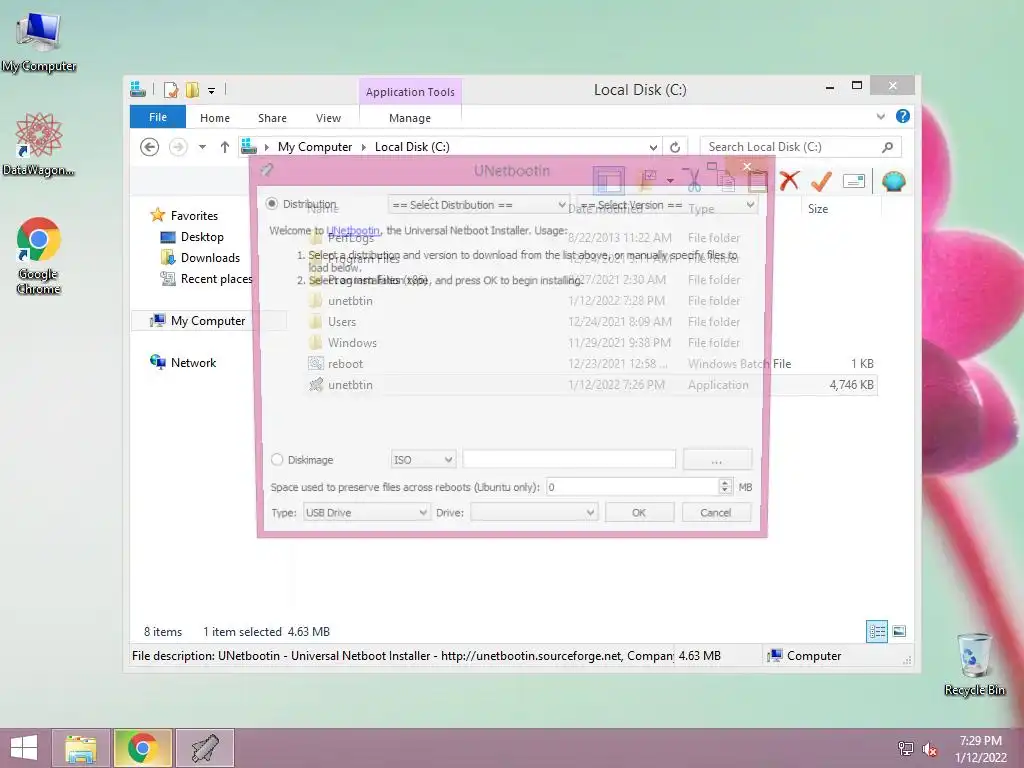Open Google Chrome desktop shortcut
The height and width of the screenshot is (768, 1024).
(x=39, y=256)
